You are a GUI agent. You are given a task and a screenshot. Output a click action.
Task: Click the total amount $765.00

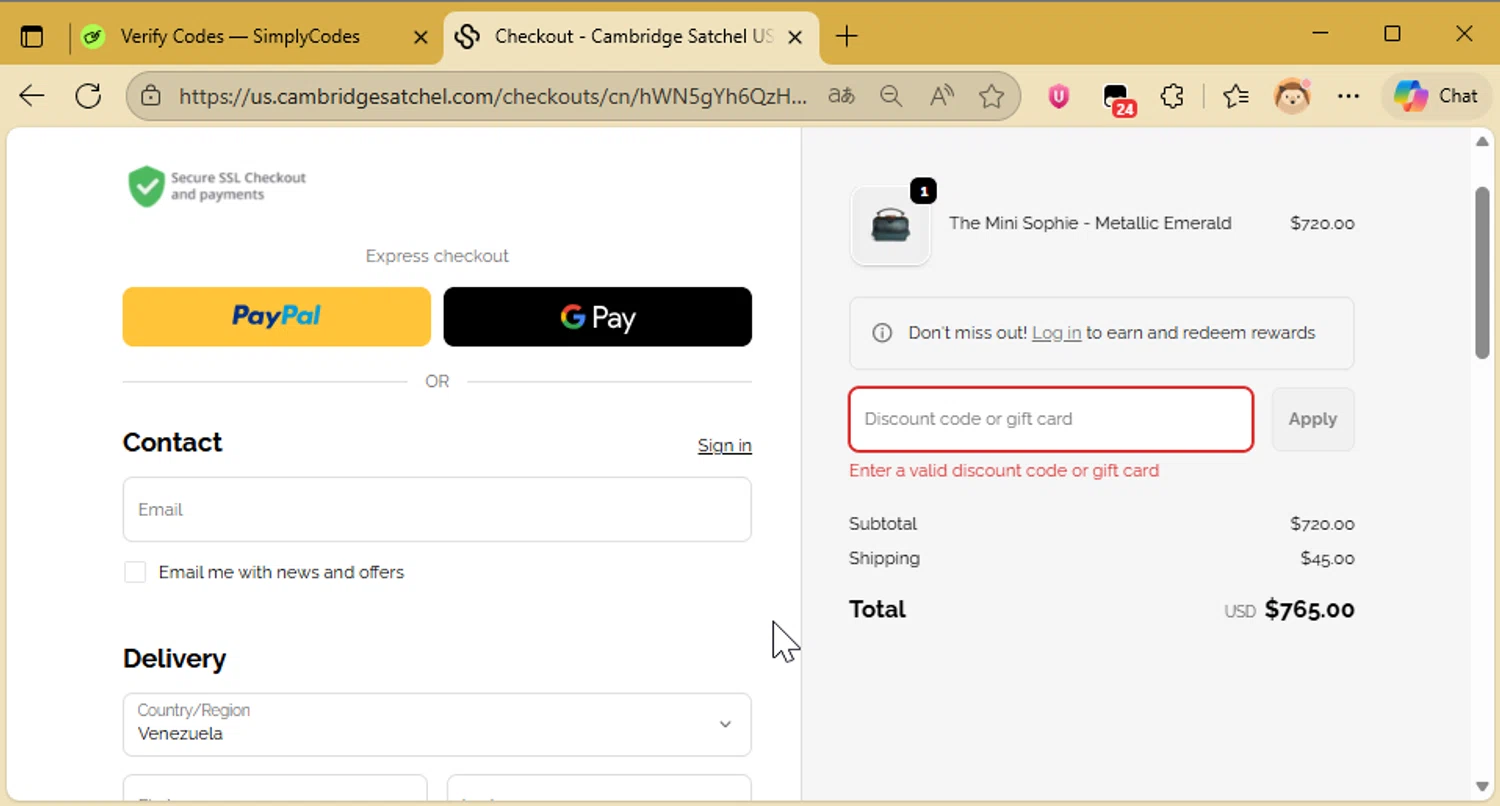(x=1309, y=610)
